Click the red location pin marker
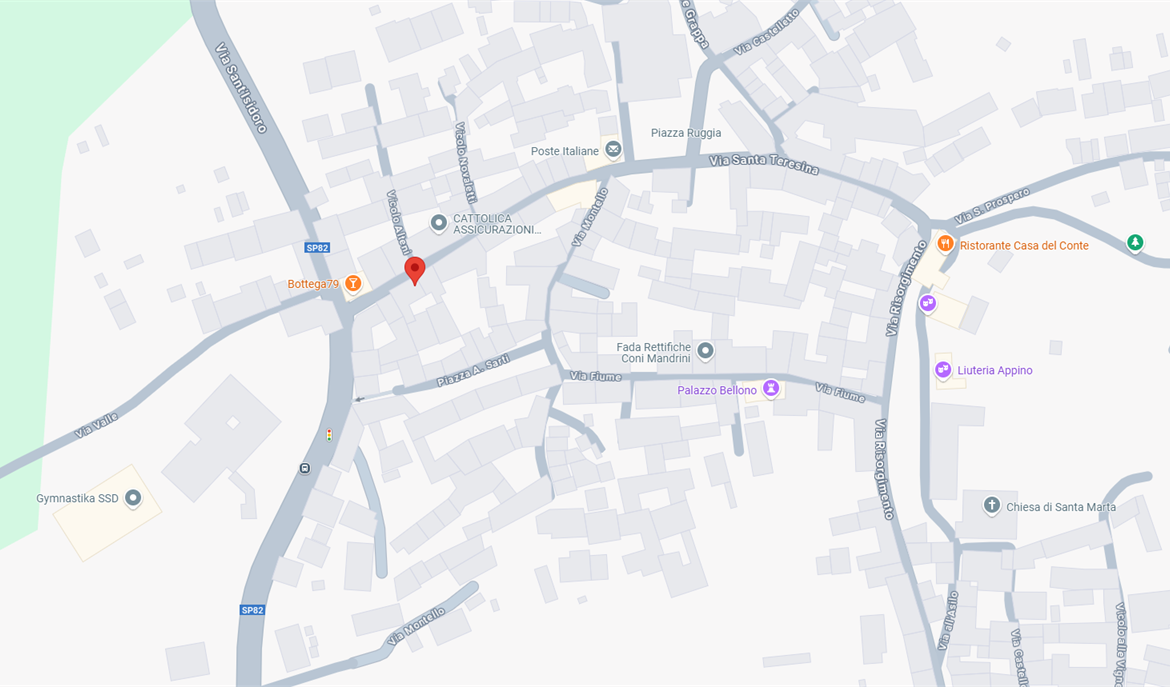Screen dimensions: 1170x688 point(415,270)
